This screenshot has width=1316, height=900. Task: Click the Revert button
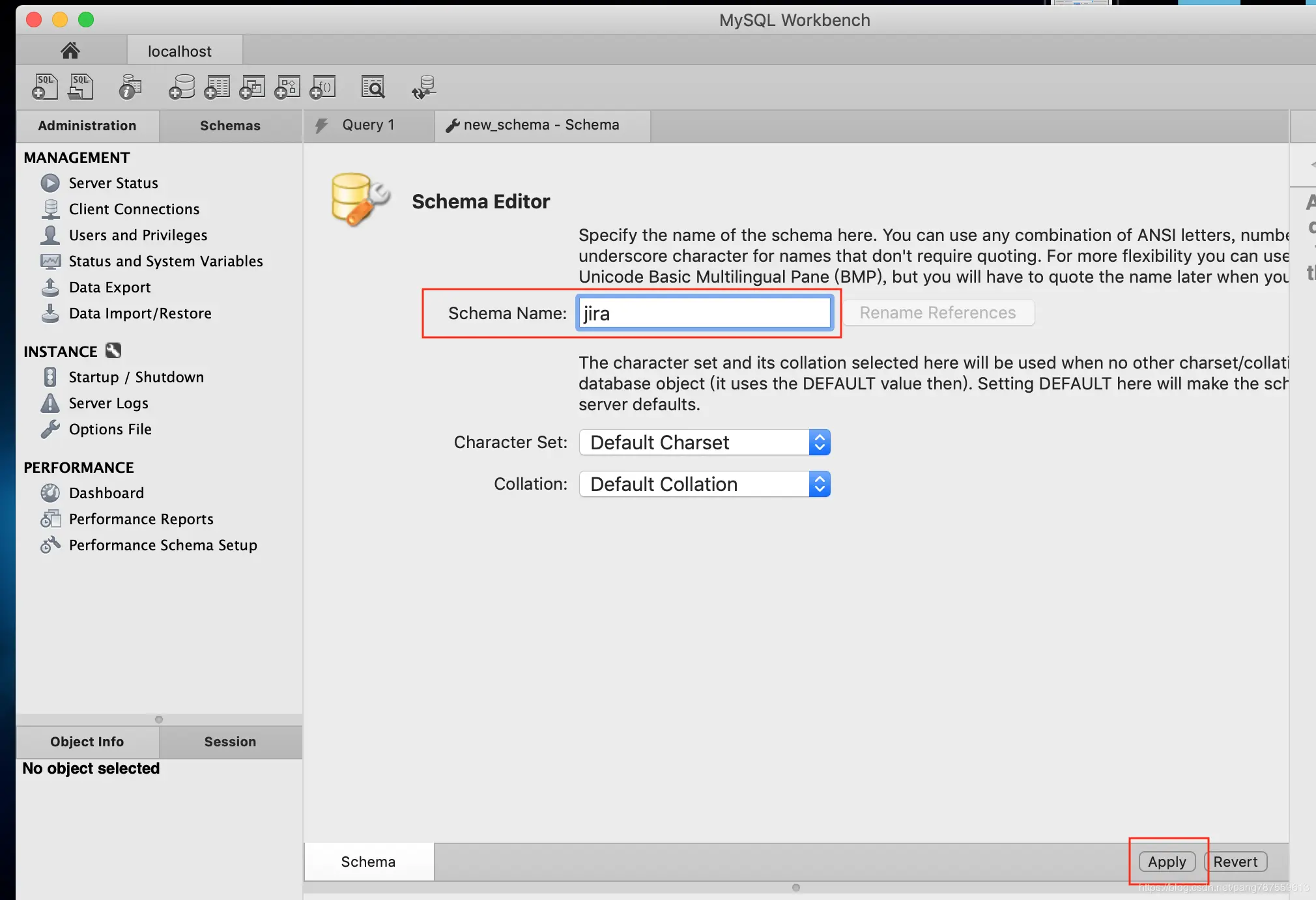coord(1235,862)
